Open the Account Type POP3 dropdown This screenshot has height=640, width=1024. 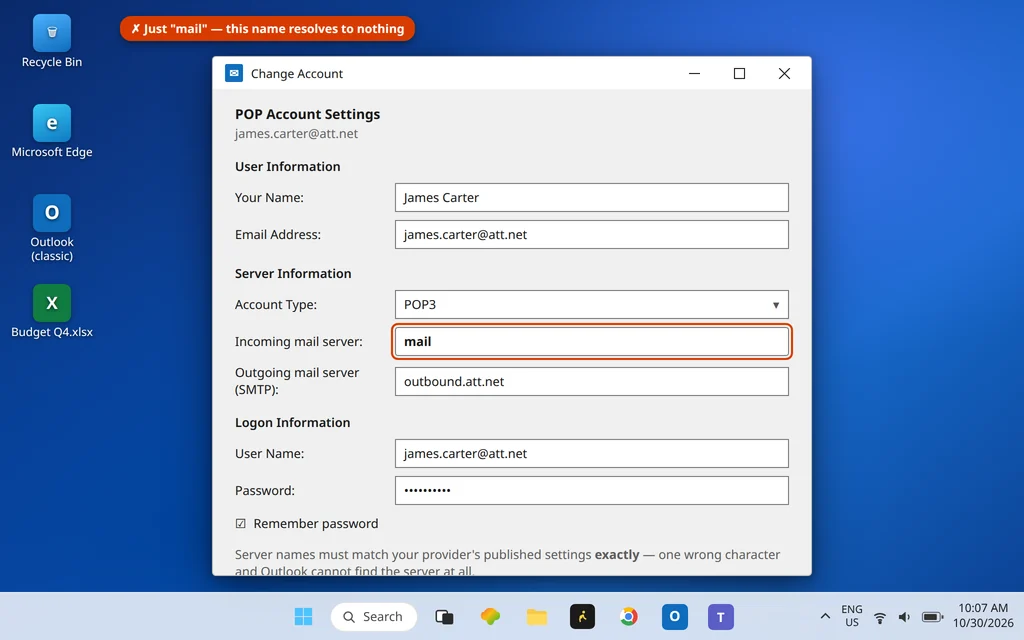(x=592, y=304)
